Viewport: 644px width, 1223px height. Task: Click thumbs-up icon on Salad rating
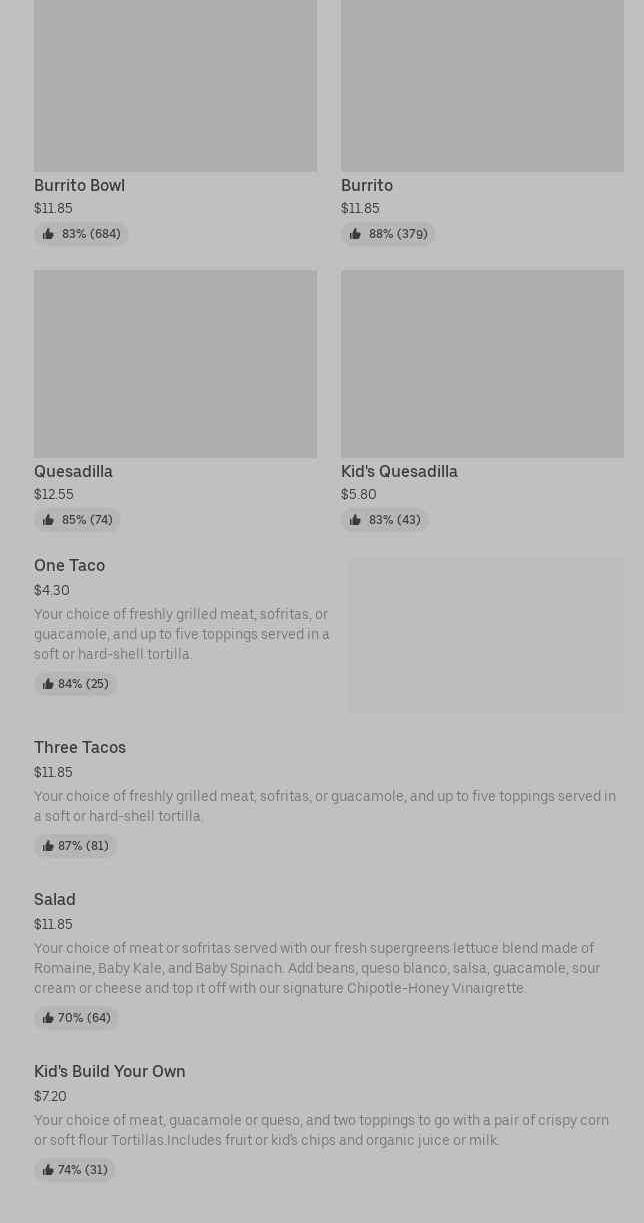pyautogui.click(x=48, y=1018)
